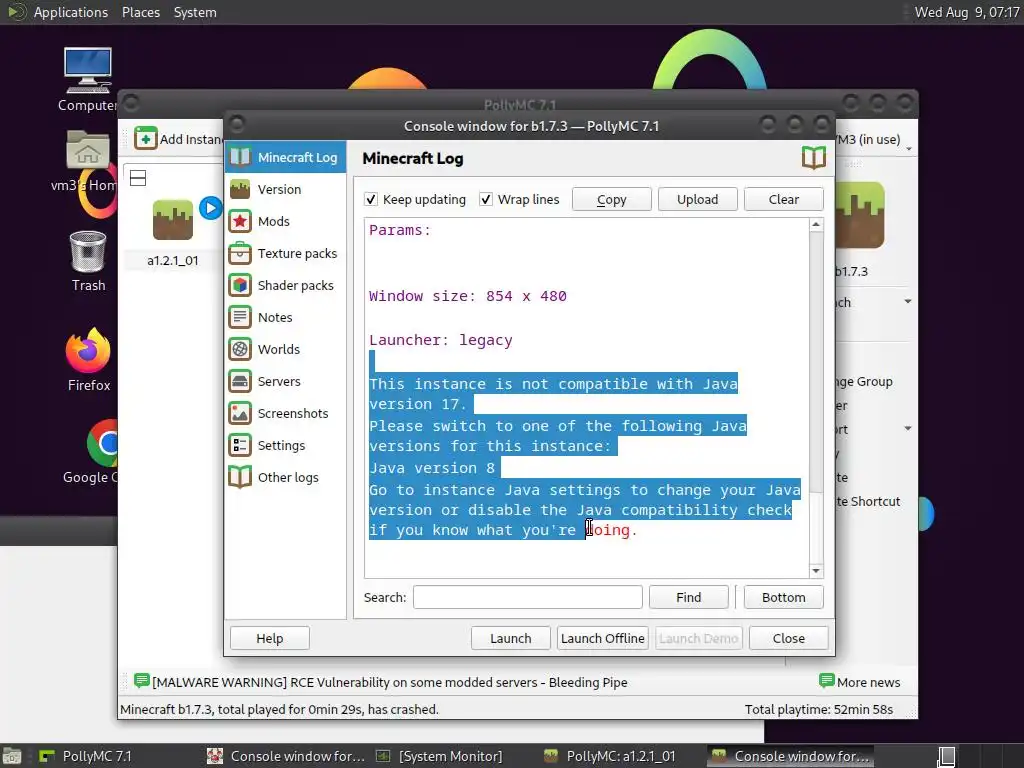The height and width of the screenshot is (768, 1024).
Task: Jump to Bottom of the log
Action: tap(784, 597)
